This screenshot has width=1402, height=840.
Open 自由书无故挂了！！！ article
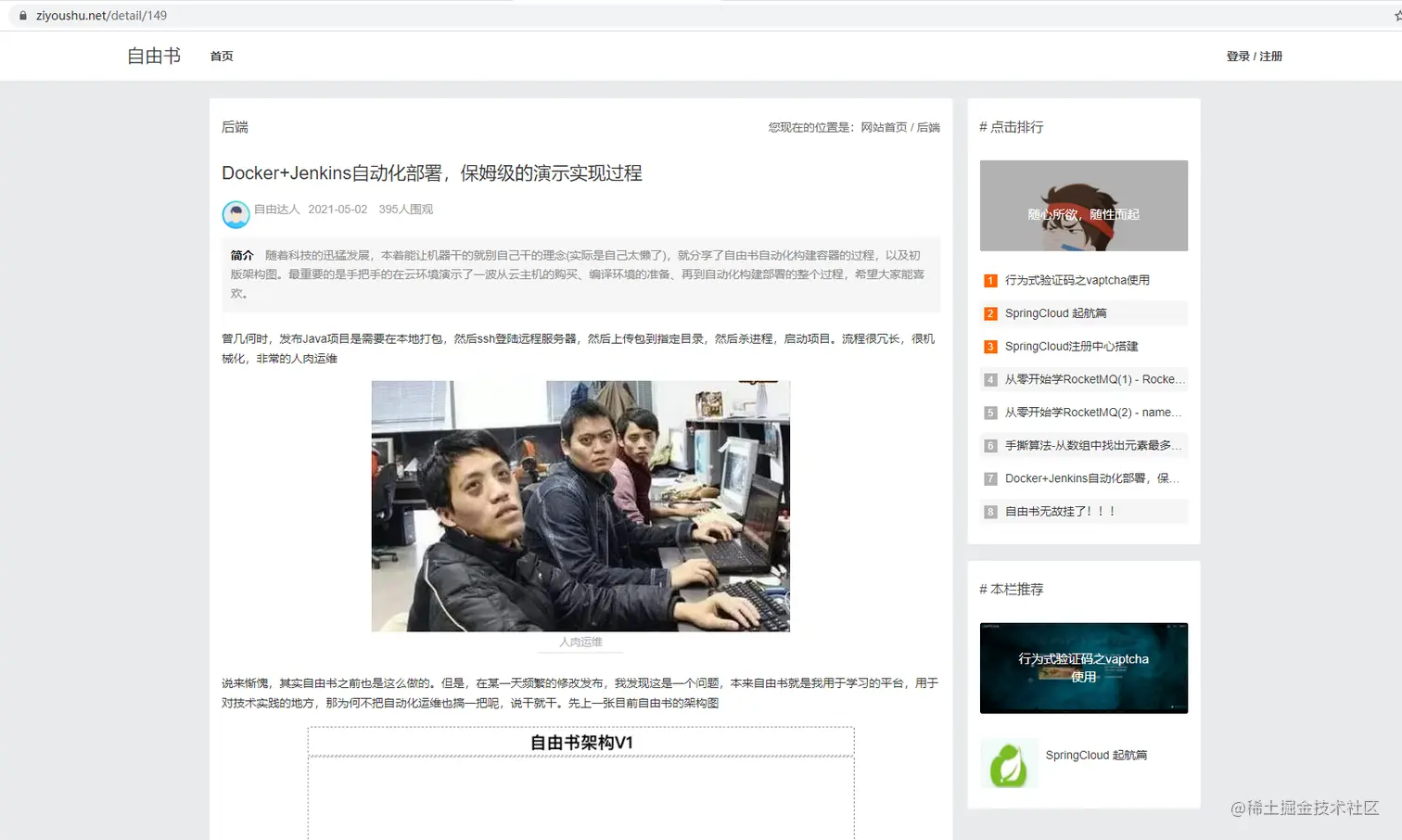click(1058, 511)
